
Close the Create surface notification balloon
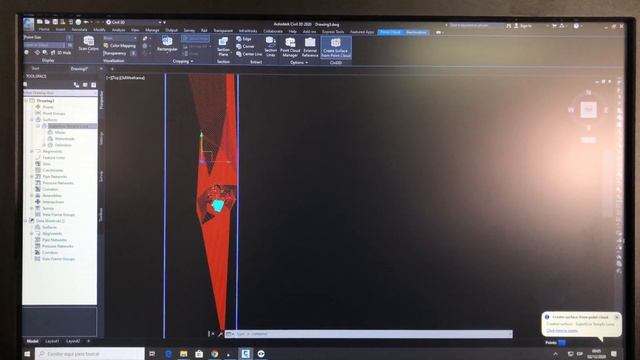tap(616, 317)
